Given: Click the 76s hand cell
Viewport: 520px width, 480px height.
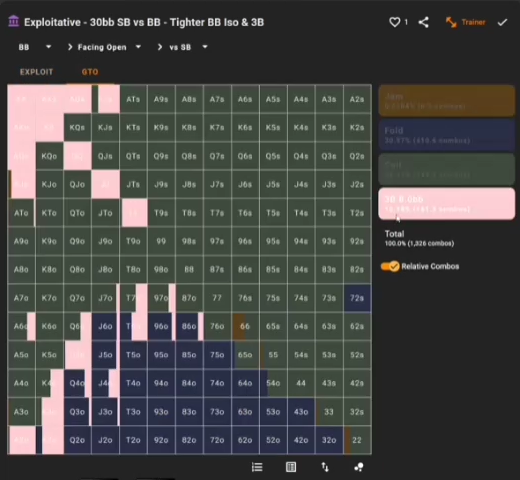Looking at the screenshot, I should click(245, 298).
